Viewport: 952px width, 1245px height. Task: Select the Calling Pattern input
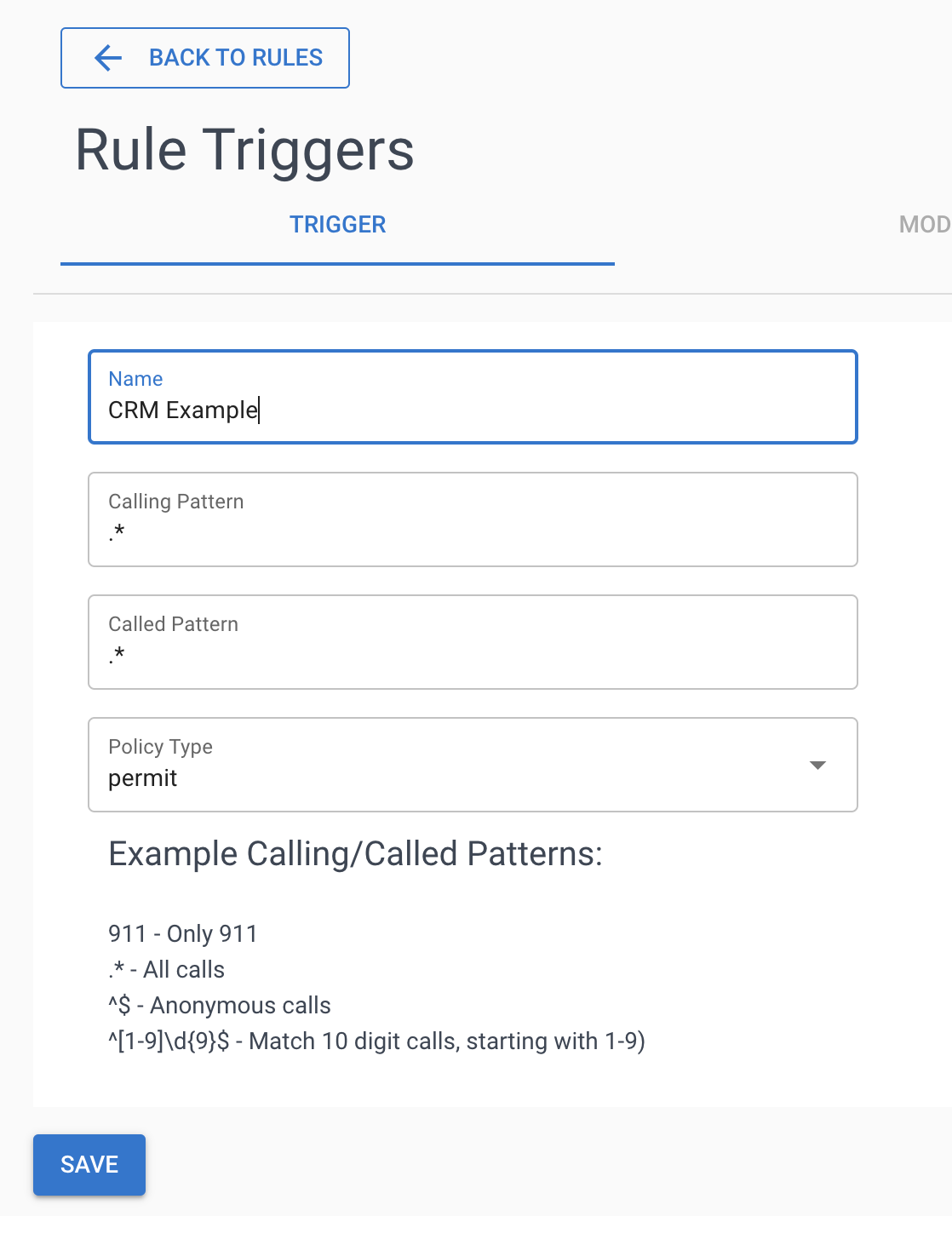(473, 531)
